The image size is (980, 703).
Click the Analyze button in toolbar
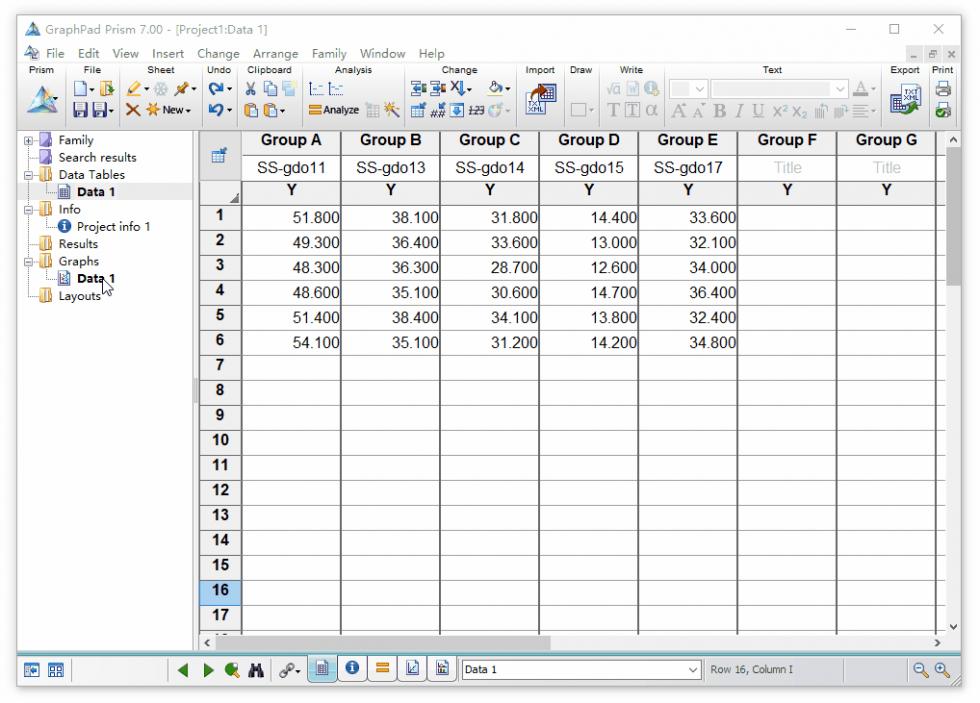coord(334,110)
